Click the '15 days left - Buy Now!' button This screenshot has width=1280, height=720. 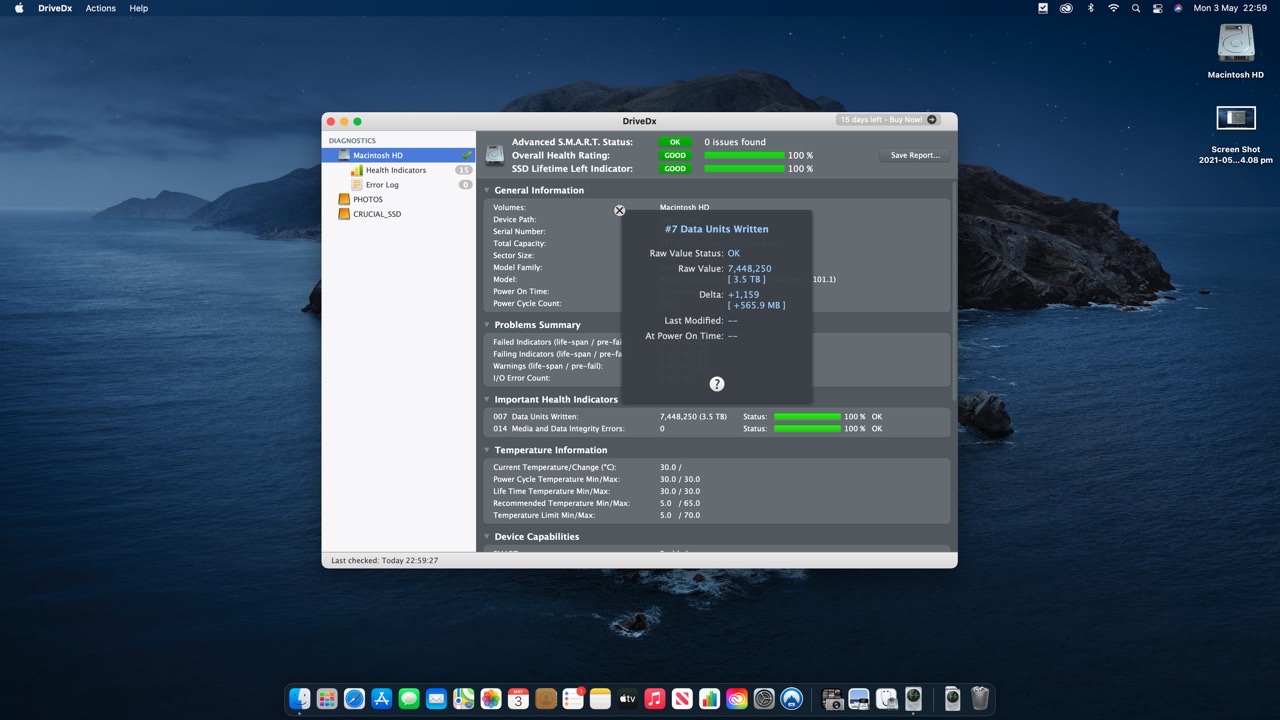click(x=888, y=120)
